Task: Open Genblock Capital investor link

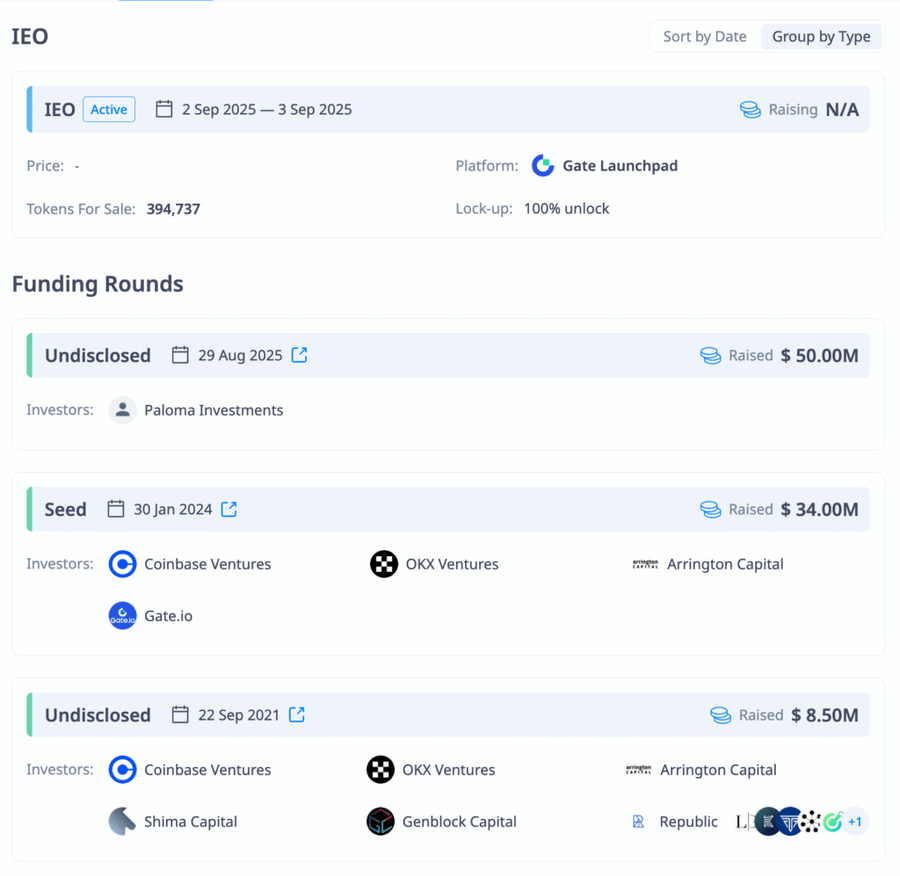Action: 459,822
